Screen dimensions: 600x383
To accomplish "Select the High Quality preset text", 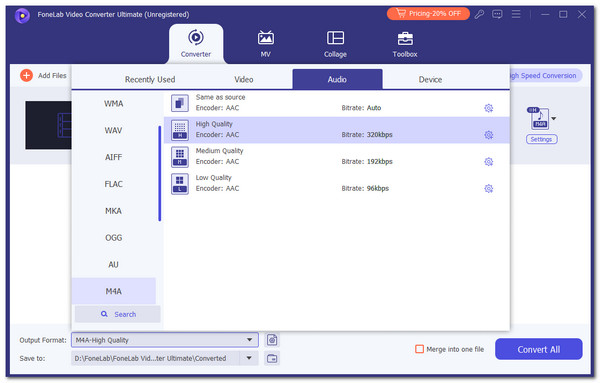I will pyautogui.click(x=214, y=124).
